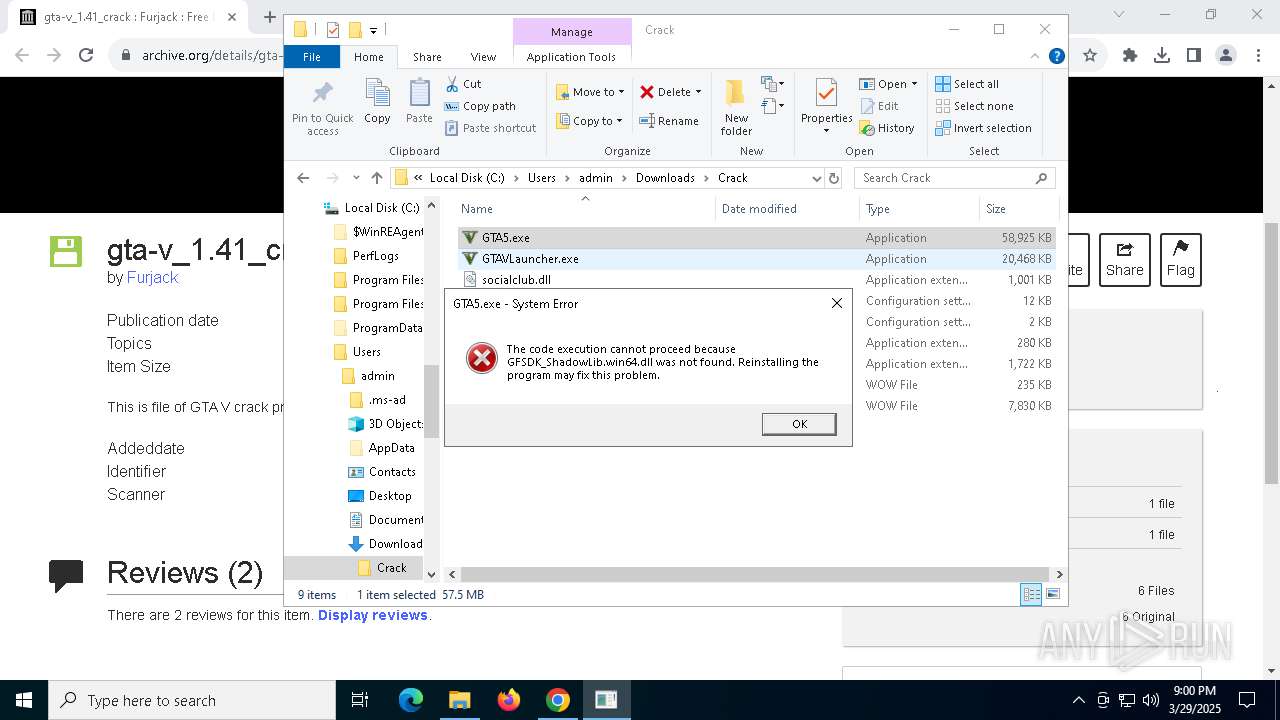Click the History ribbon item

tap(887, 128)
